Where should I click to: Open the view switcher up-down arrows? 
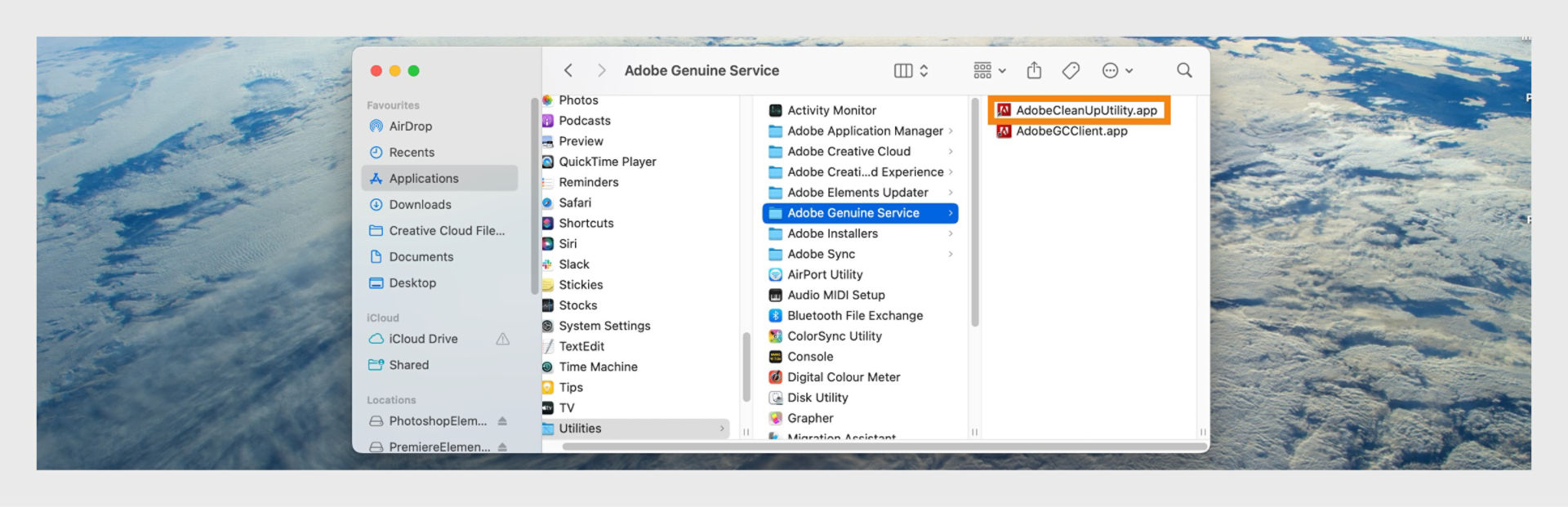[924, 71]
